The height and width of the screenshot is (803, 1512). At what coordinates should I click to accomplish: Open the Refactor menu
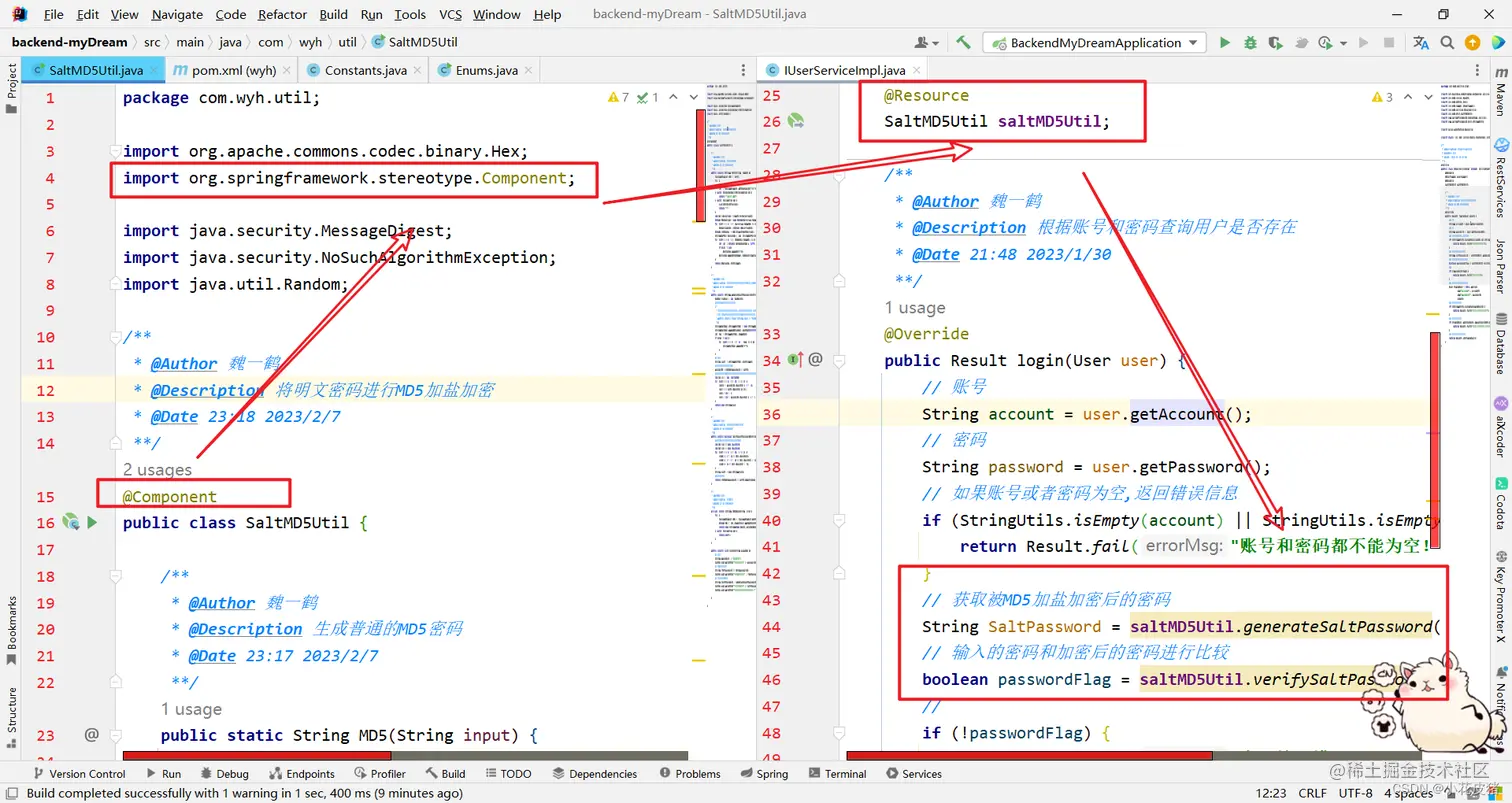pos(282,14)
